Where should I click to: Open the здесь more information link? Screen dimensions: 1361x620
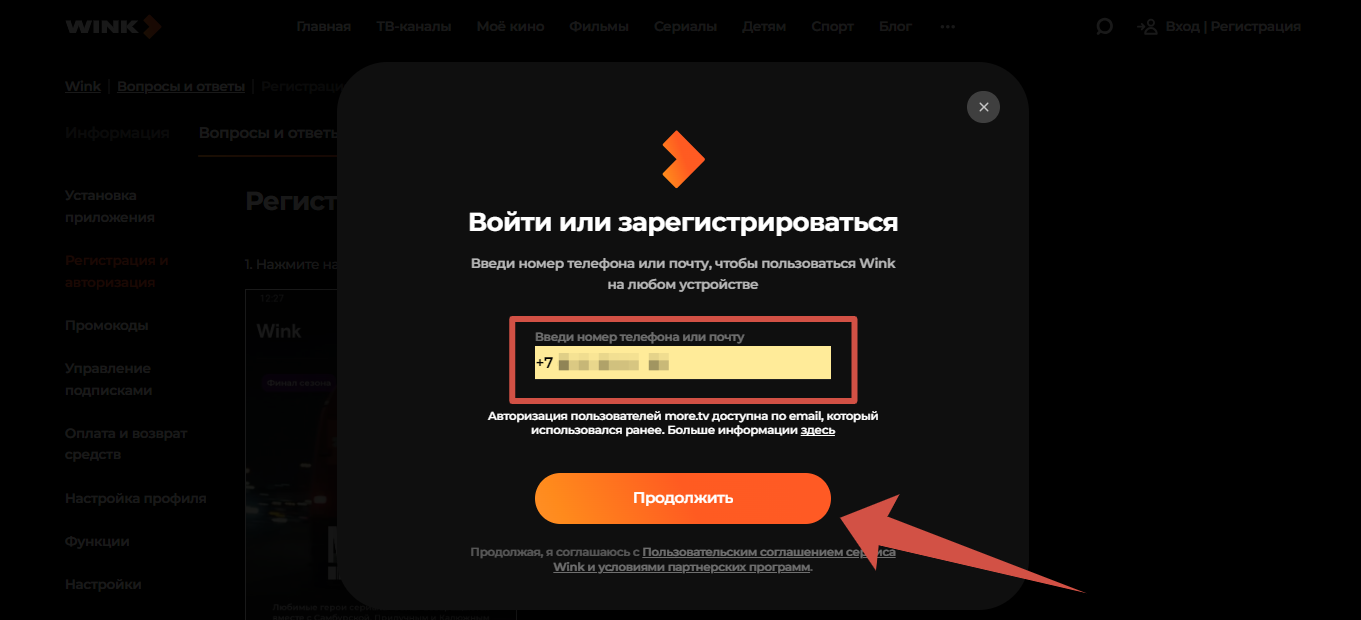pos(817,430)
